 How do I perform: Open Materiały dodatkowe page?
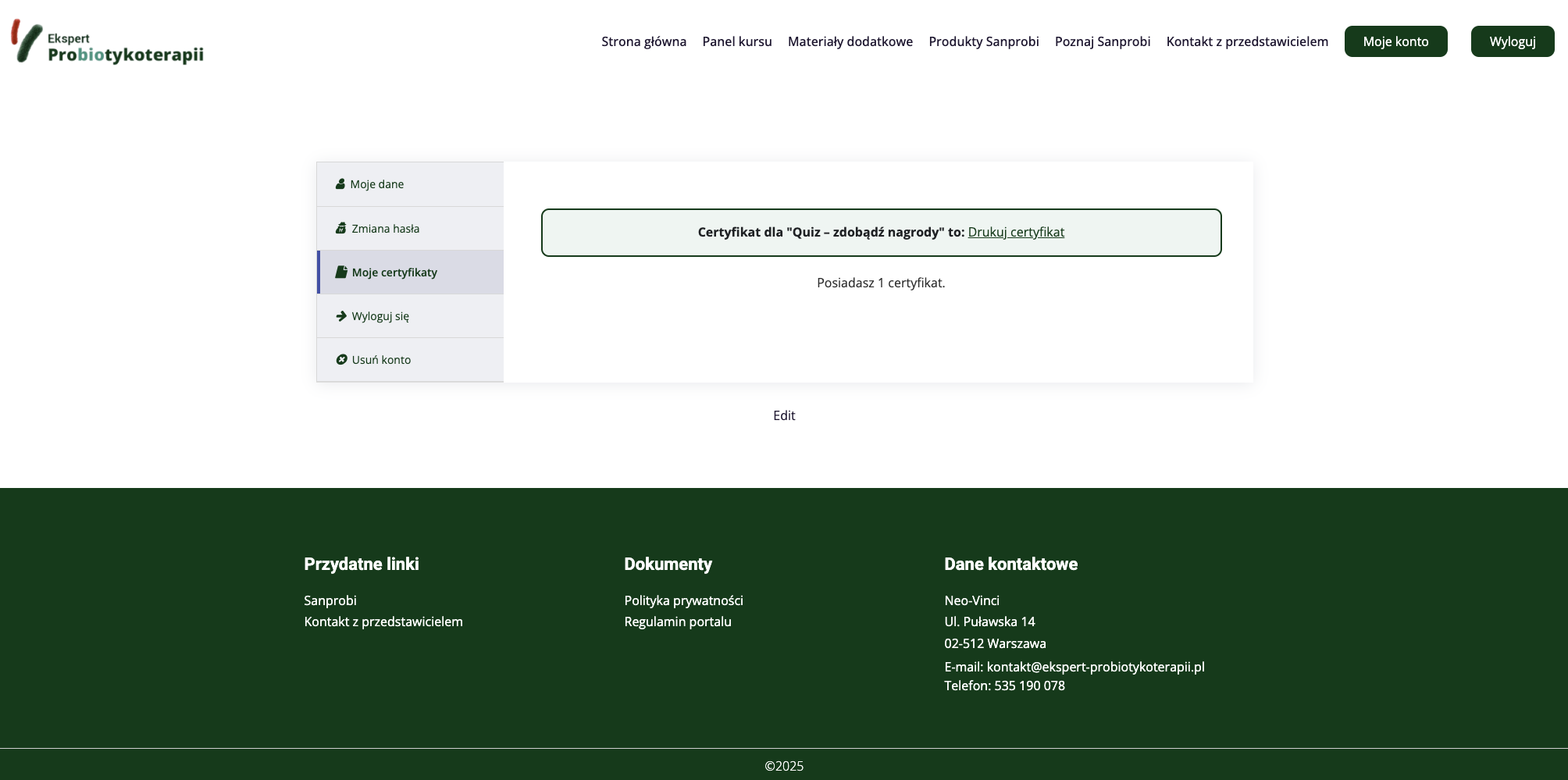pyautogui.click(x=850, y=41)
